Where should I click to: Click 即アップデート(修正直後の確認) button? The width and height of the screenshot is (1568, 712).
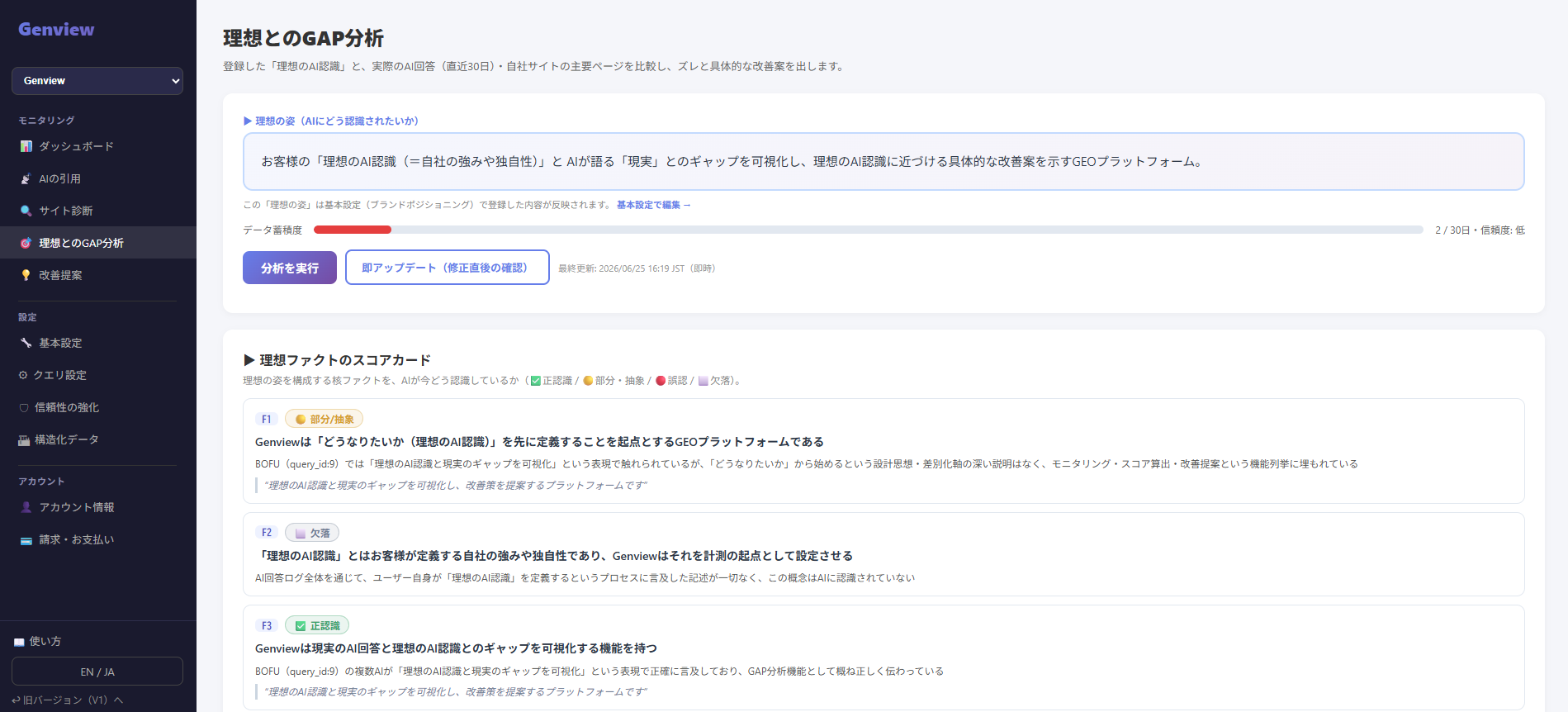(x=448, y=268)
